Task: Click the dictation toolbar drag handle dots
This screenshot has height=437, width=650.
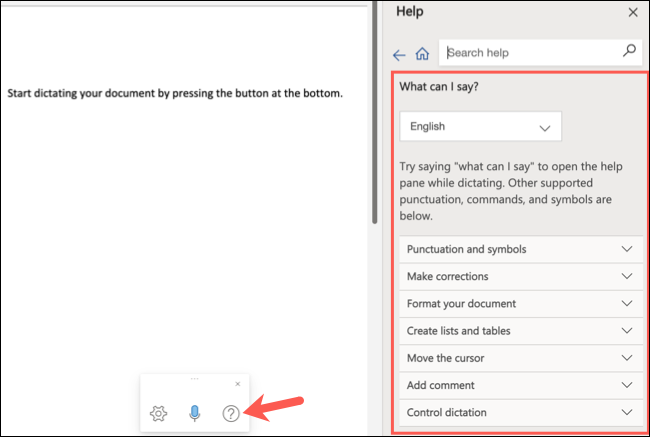Action: point(194,380)
